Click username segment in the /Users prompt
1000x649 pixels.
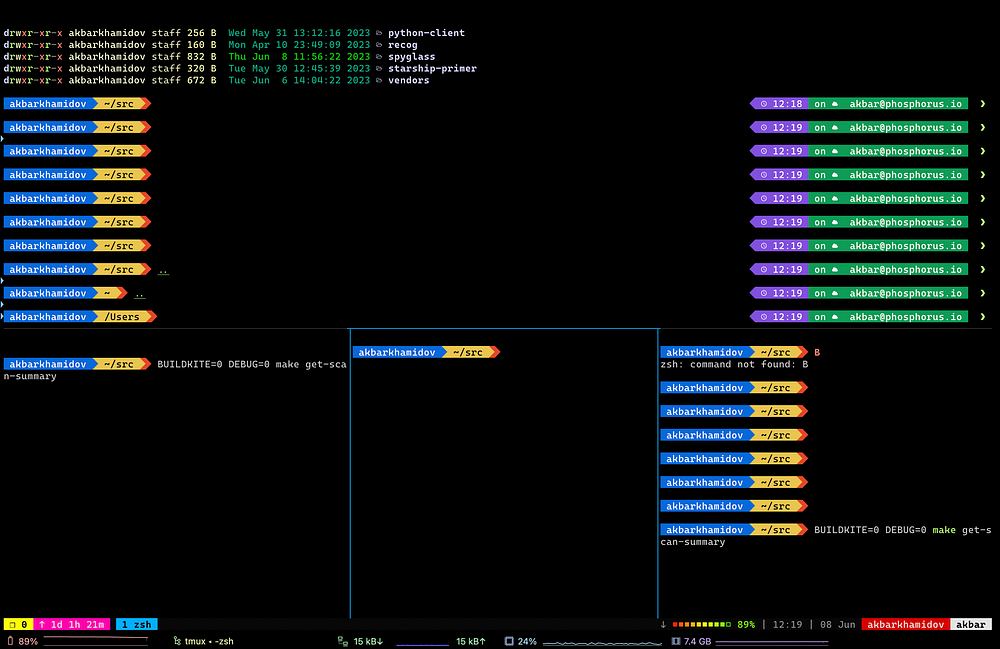point(48,317)
